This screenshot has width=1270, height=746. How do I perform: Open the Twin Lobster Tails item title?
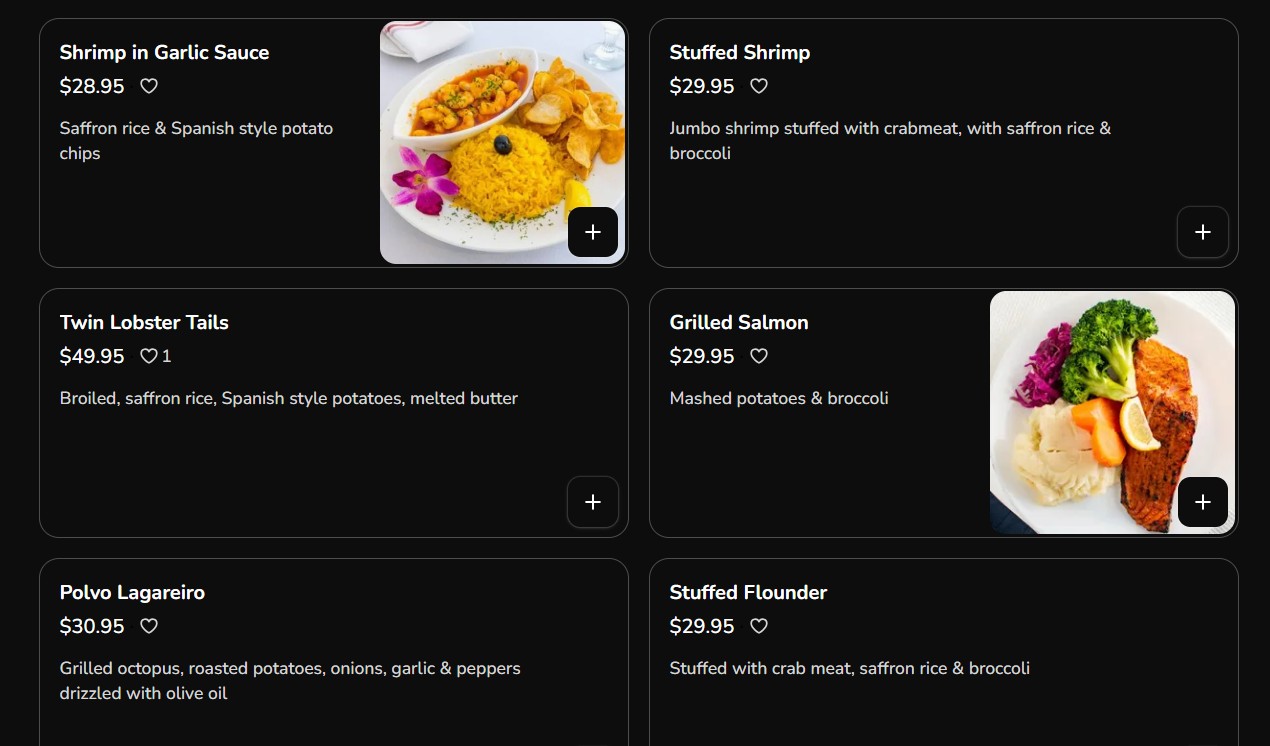click(x=144, y=322)
